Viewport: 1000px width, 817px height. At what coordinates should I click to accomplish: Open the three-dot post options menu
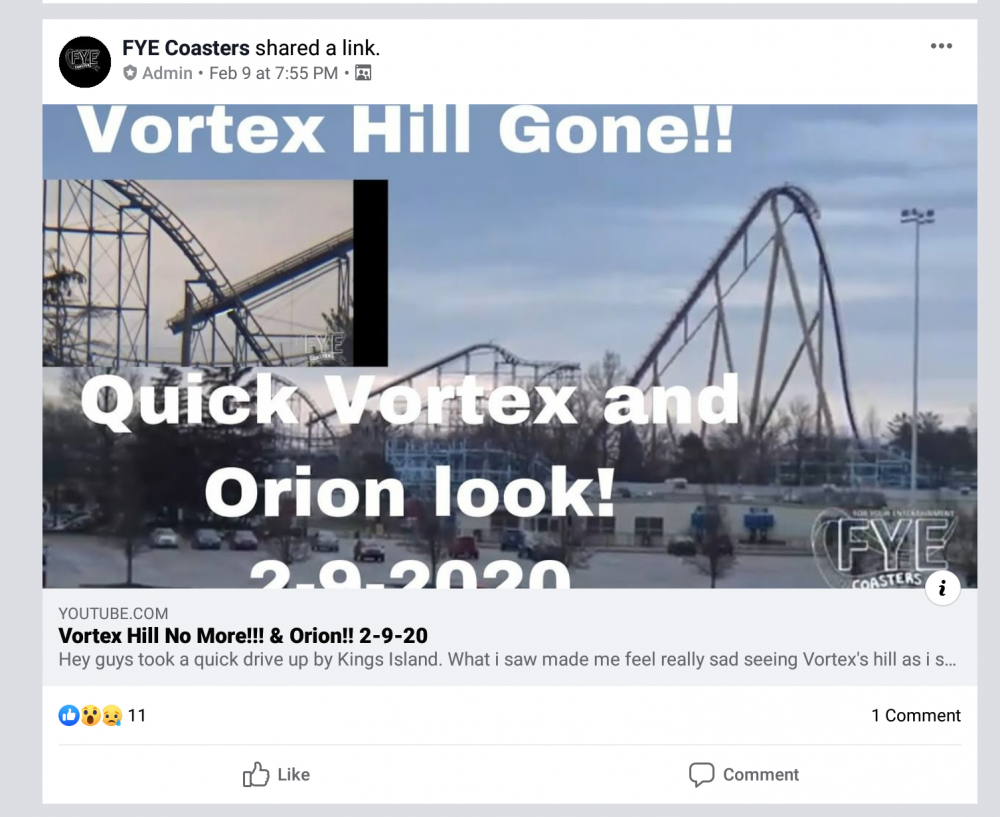(941, 46)
